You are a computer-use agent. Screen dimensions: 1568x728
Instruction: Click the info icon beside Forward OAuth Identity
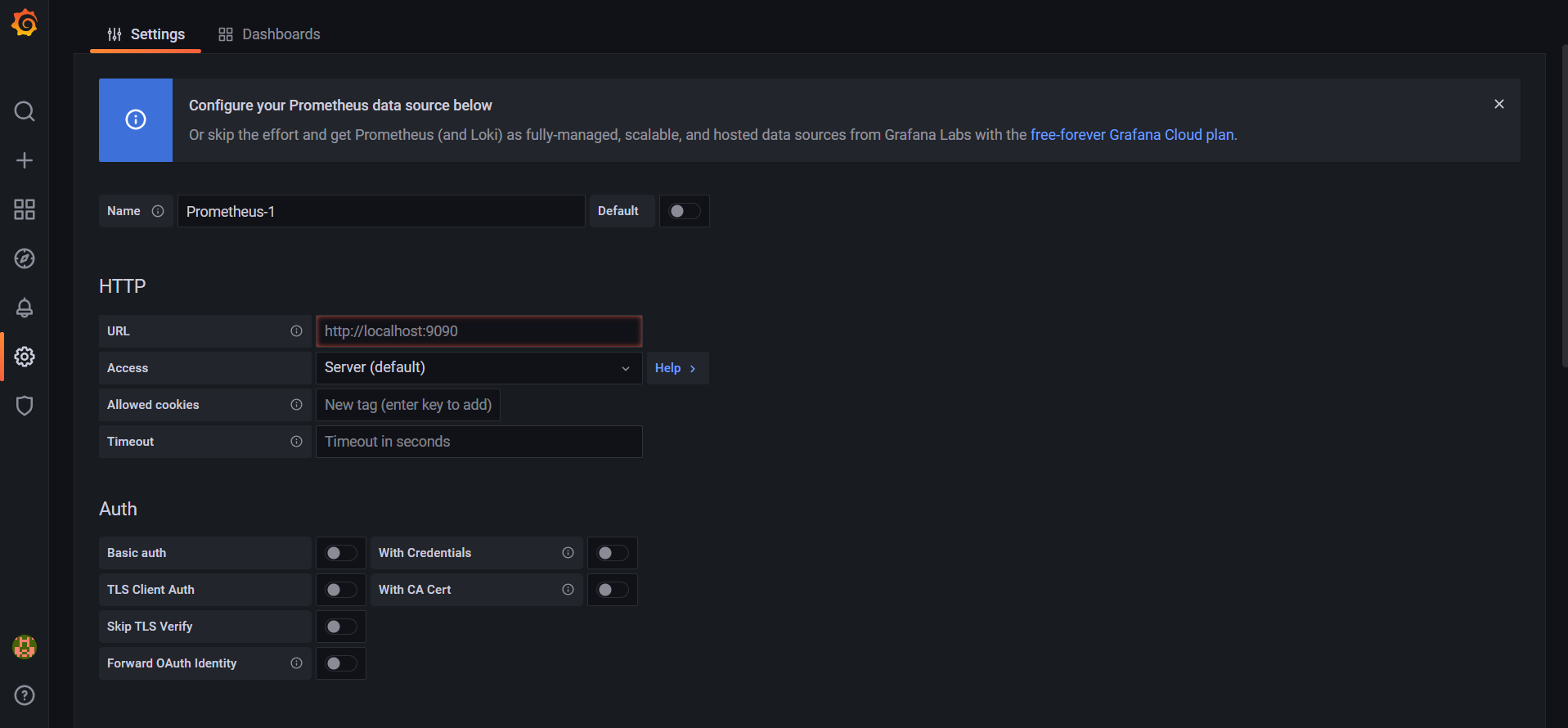click(x=296, y=663)
